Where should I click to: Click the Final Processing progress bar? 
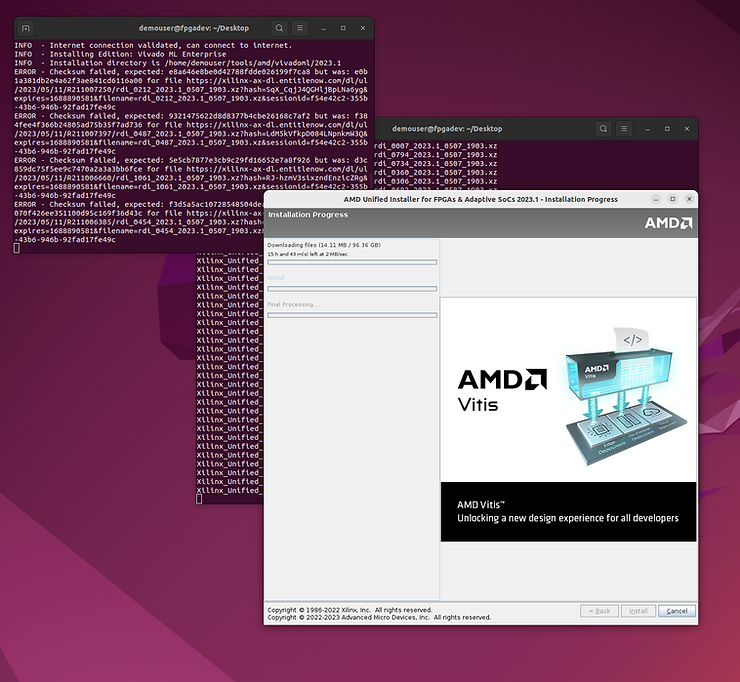point(352,315)
